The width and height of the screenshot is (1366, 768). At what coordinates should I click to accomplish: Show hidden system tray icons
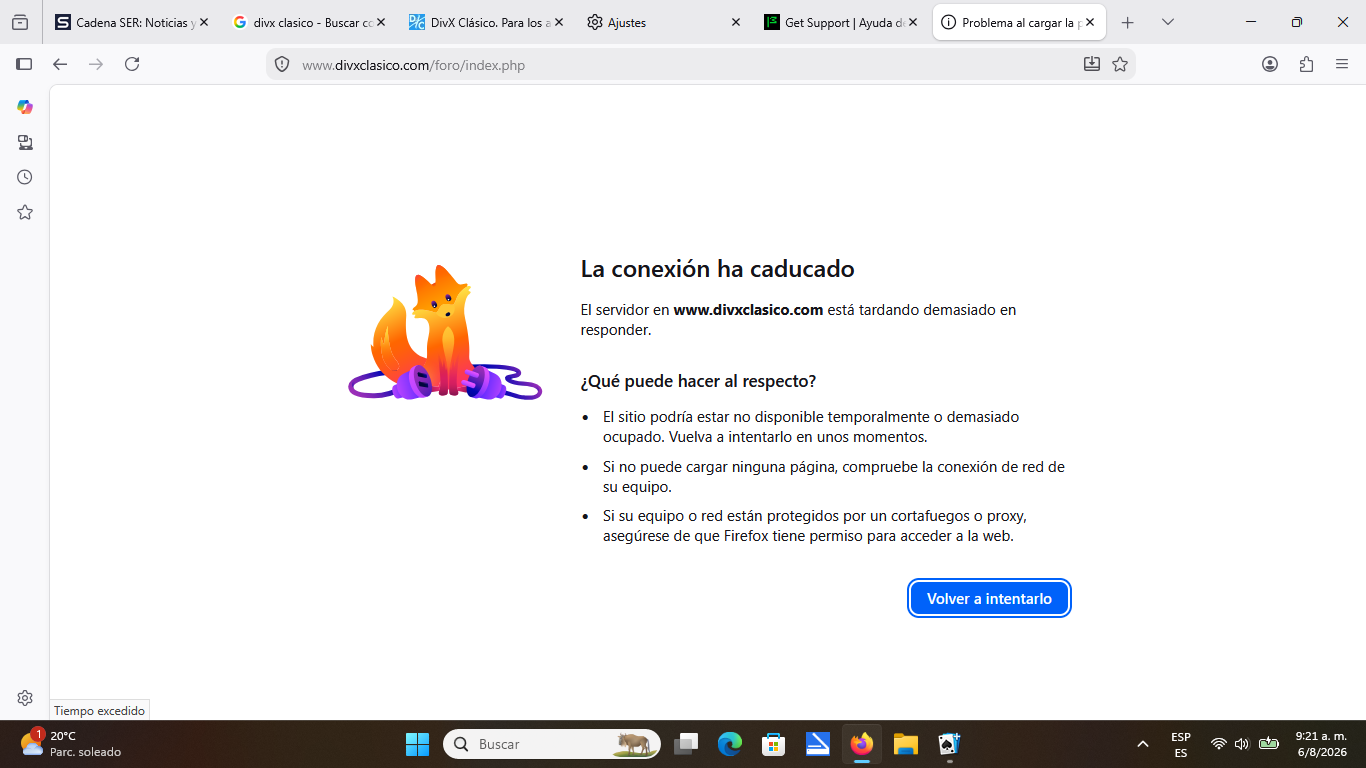click(x=1143, y=744)
